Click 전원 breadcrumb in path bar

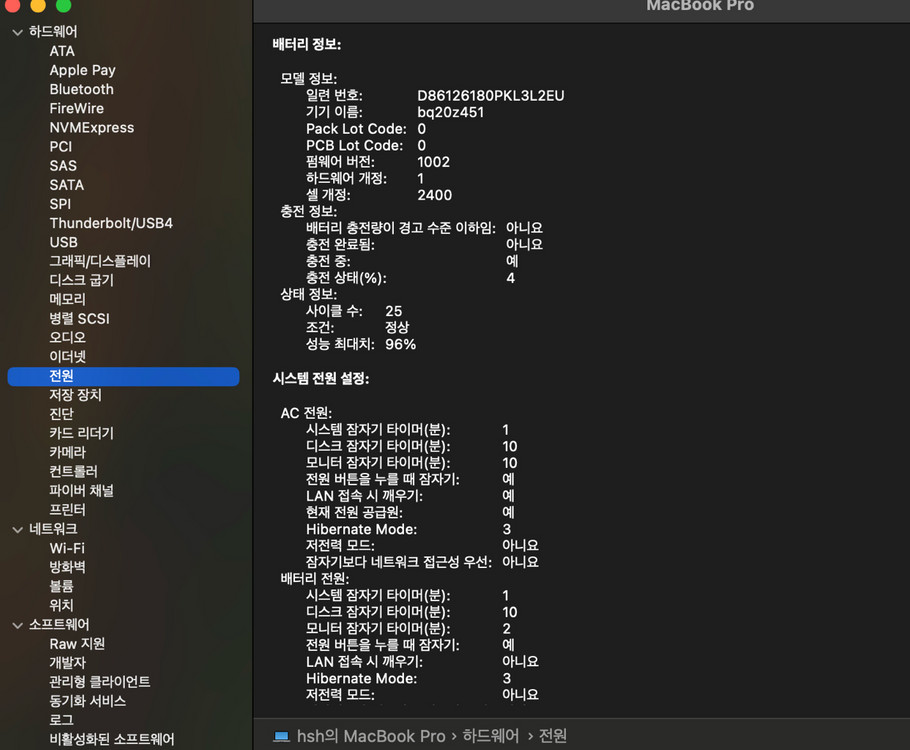[x=552, y=736]
